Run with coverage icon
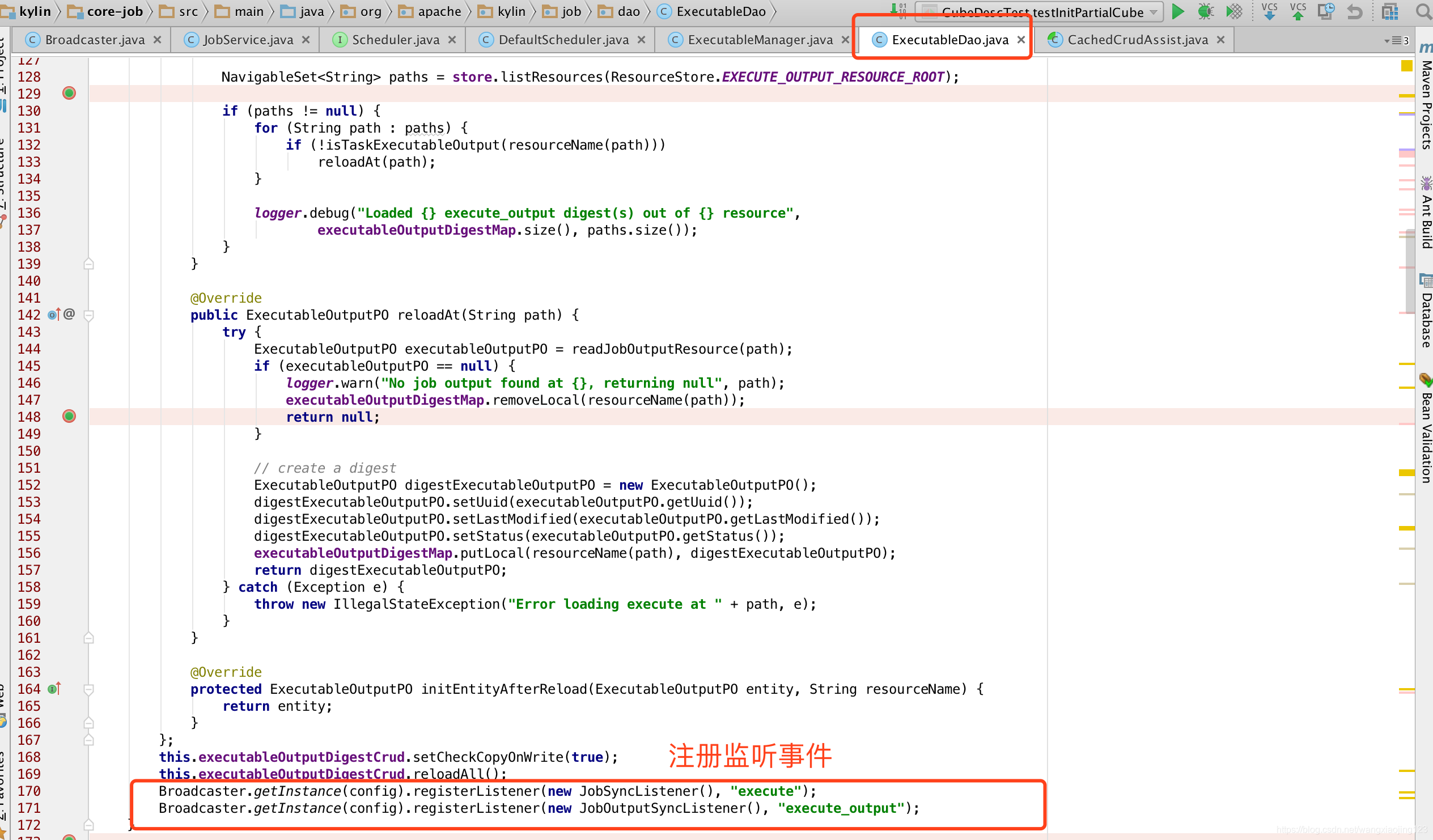Screen dimensions: 1433x840 1233,11
